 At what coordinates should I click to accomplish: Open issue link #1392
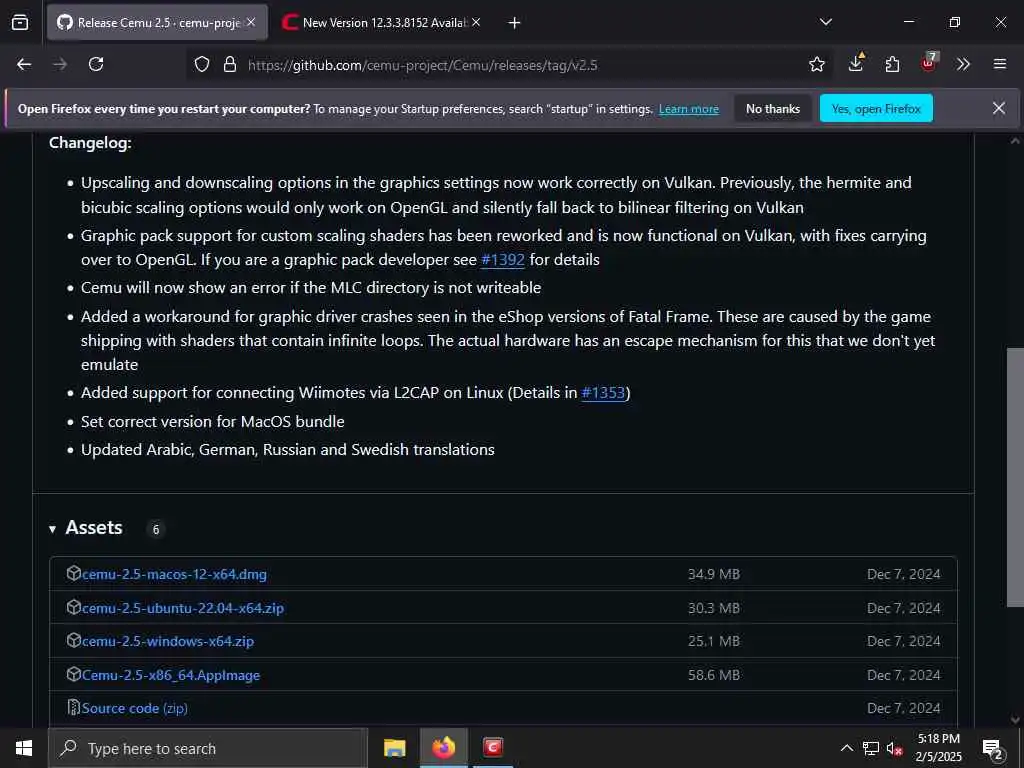[502, 260]
